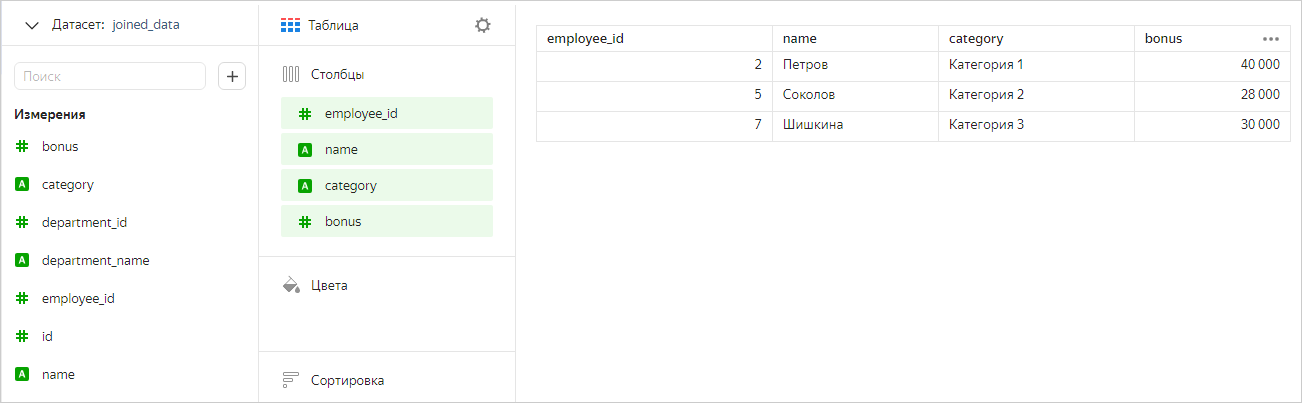Open the joined_data dataset link
The image size is (1302, 403).
click(146, 25)
